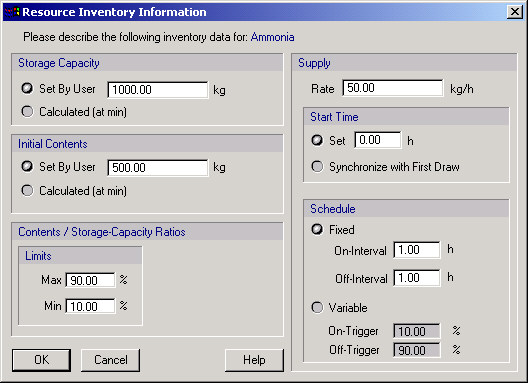Select Initial Contents Set By User radio
Screen dimensions: 528x383
(27, 166)
